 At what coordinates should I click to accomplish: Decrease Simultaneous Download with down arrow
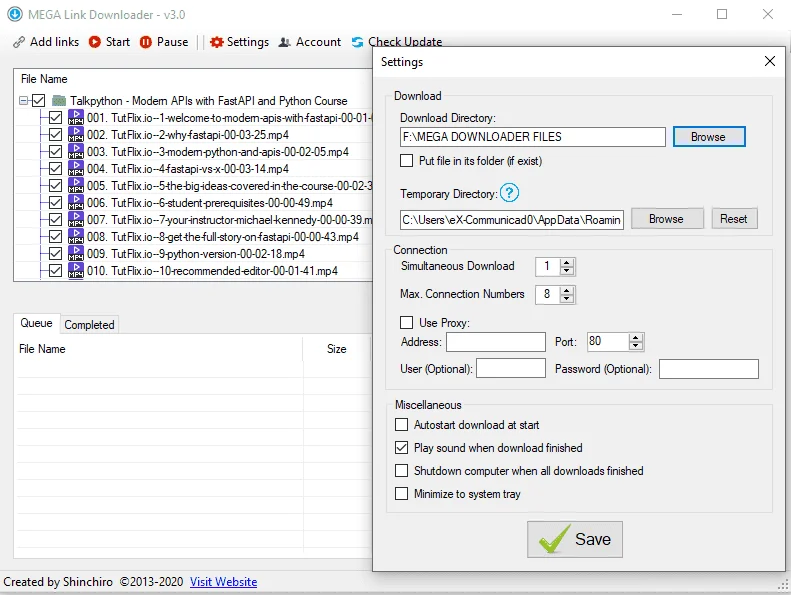567,270
